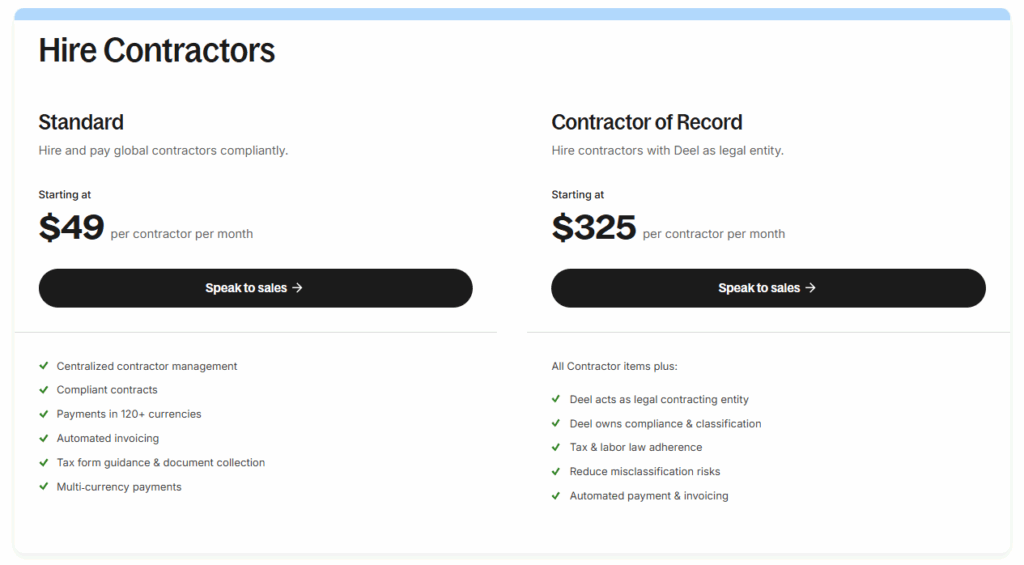Select the Standard plan title
The width and height of the screenshot is (1024, 565).
[x=81, y=122]
